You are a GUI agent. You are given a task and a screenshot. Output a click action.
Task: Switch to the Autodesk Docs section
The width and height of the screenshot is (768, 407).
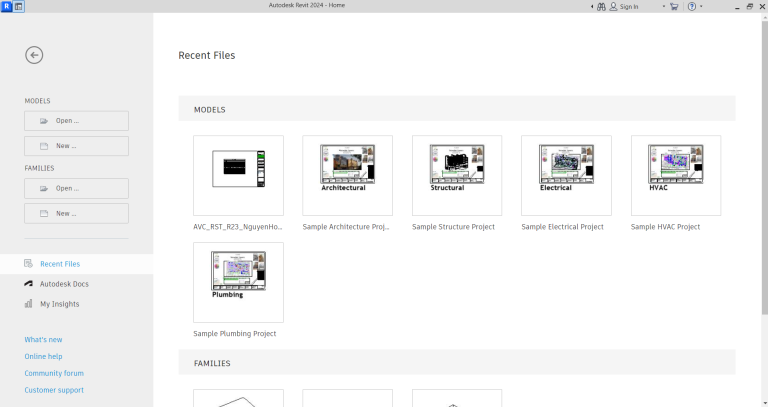tap(64, 284)
